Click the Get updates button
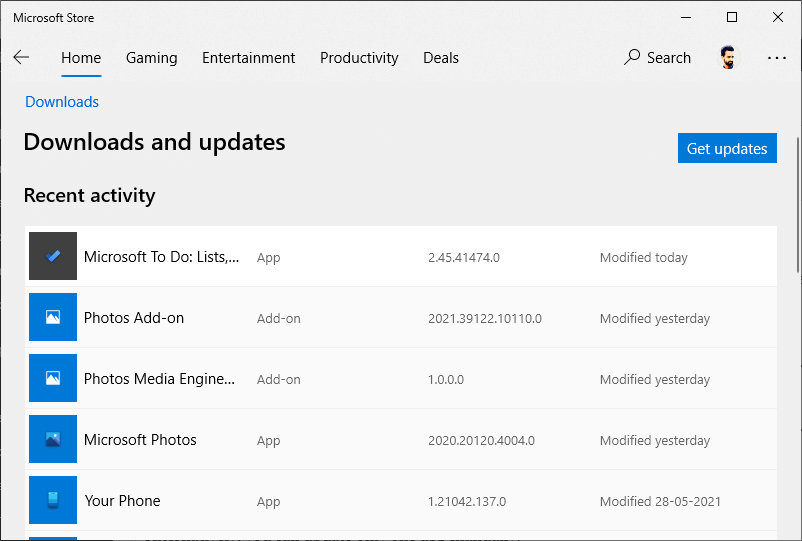The height and width of the screenshot is (541, 802). [727, 148]
